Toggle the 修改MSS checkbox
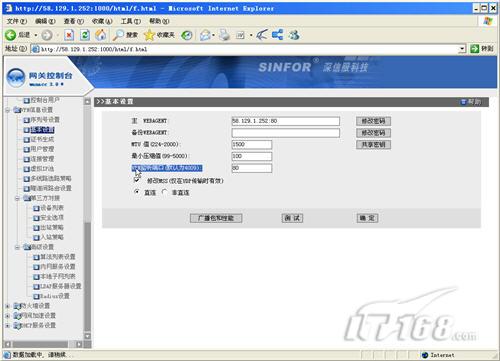 tap(136, 180)
